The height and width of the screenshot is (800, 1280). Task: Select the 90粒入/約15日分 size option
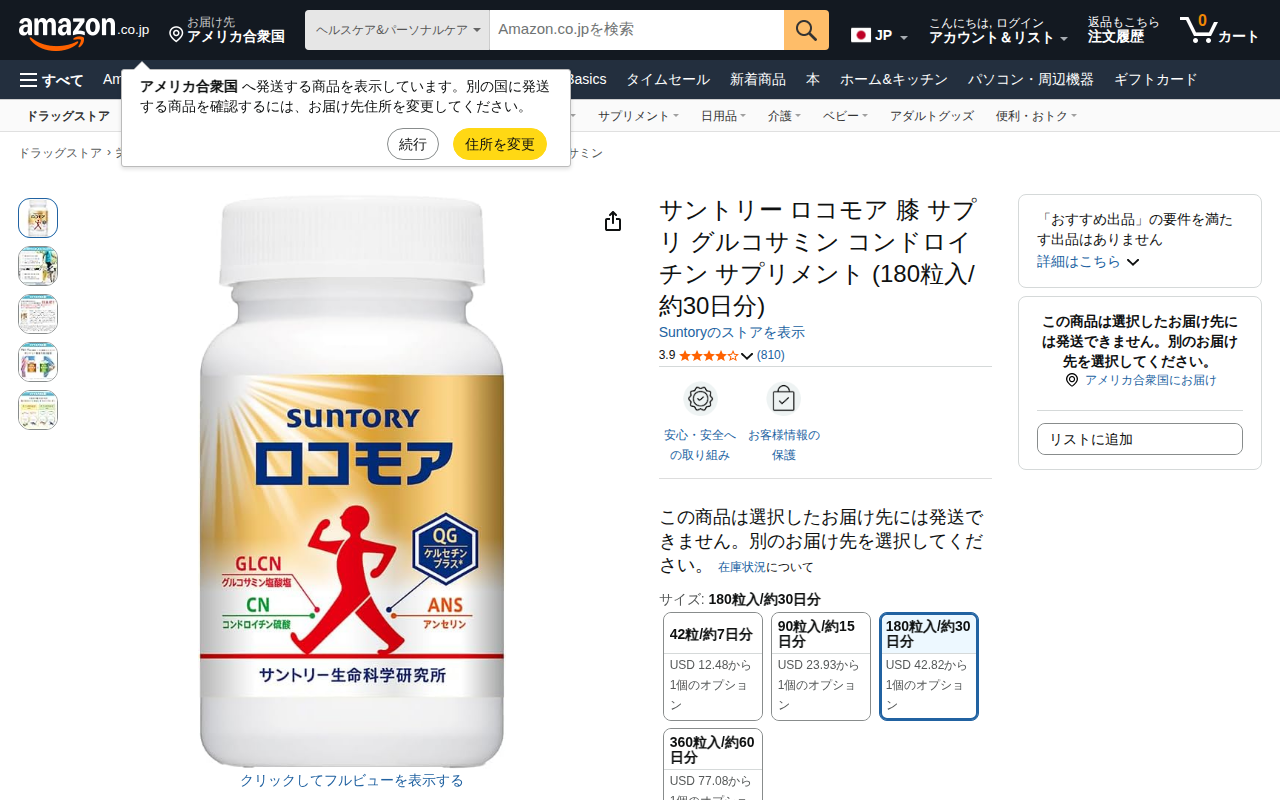click(821, 666)
